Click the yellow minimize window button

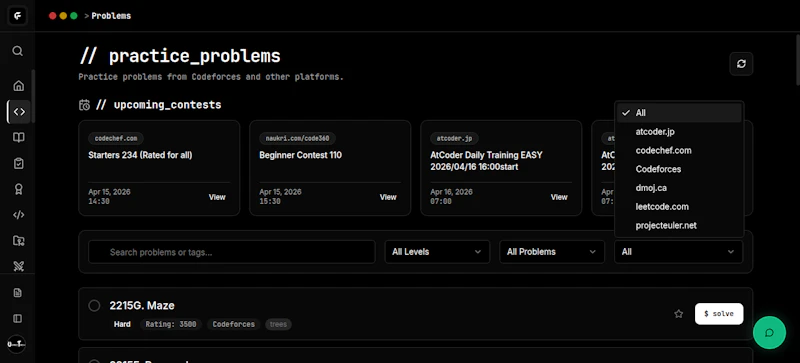point(63,16)
